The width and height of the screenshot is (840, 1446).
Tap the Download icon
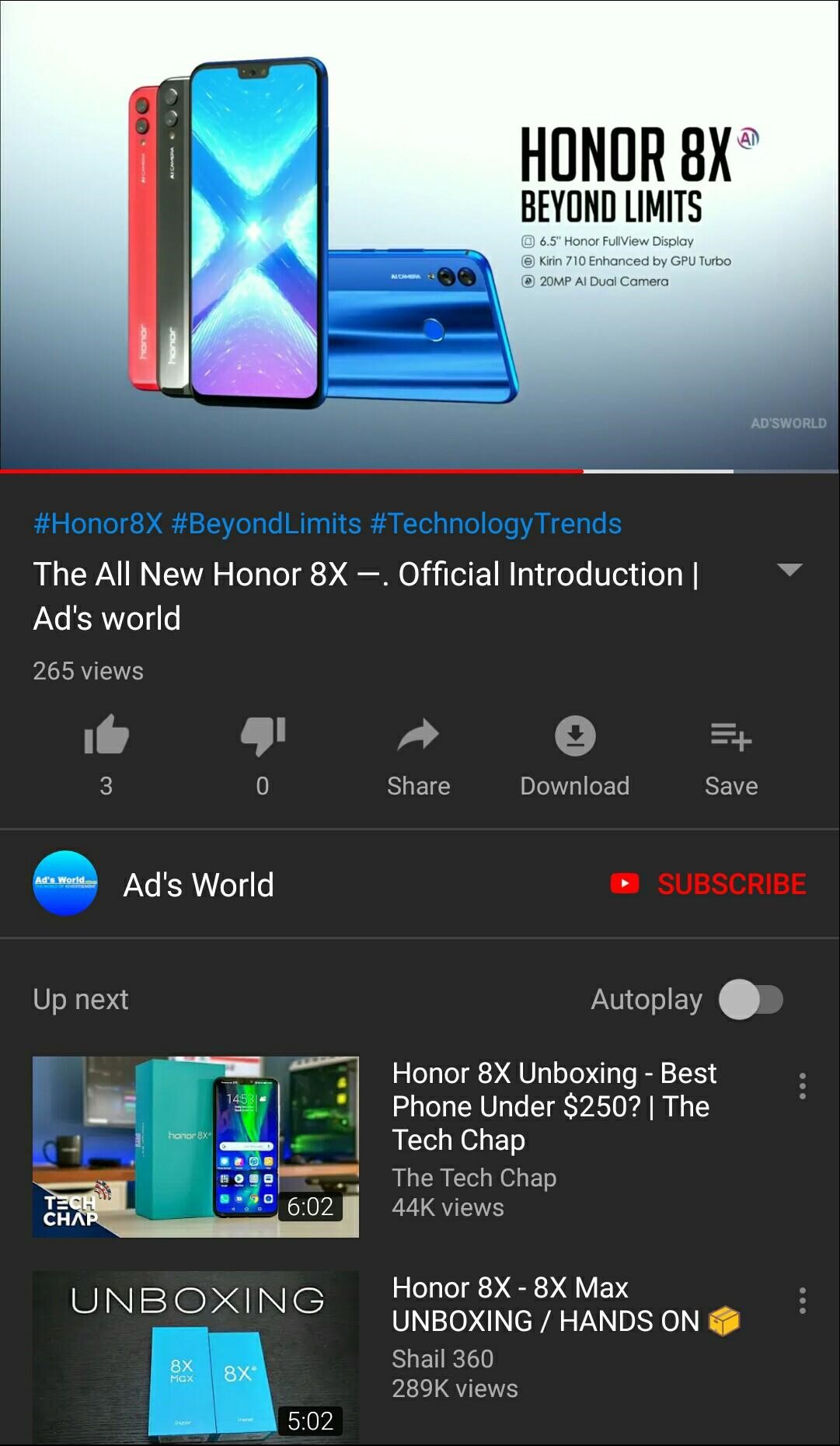pyautogui.click(x=575, y=735)
